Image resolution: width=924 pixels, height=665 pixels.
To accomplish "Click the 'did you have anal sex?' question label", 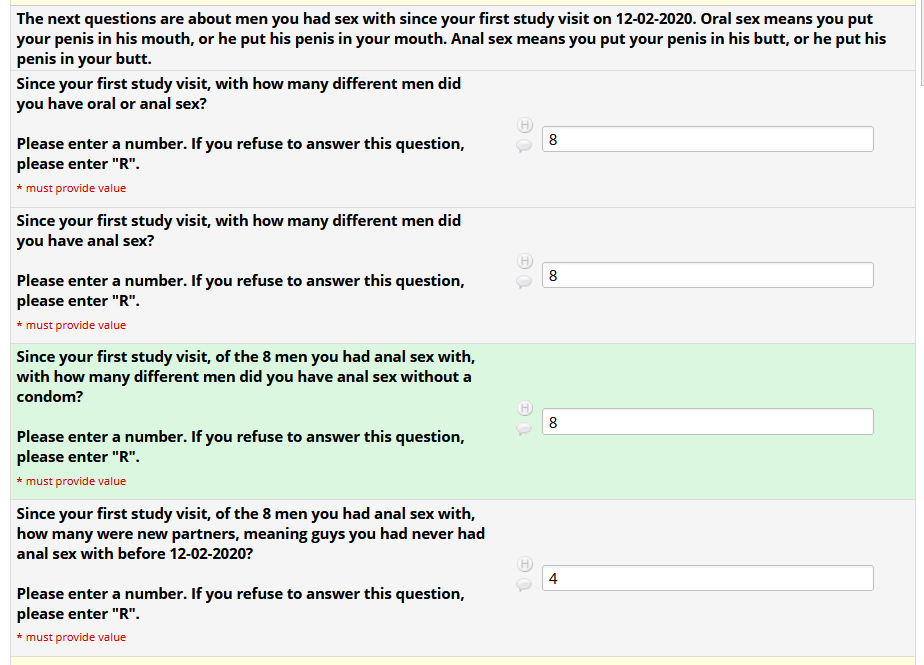I will pos(239,230).
